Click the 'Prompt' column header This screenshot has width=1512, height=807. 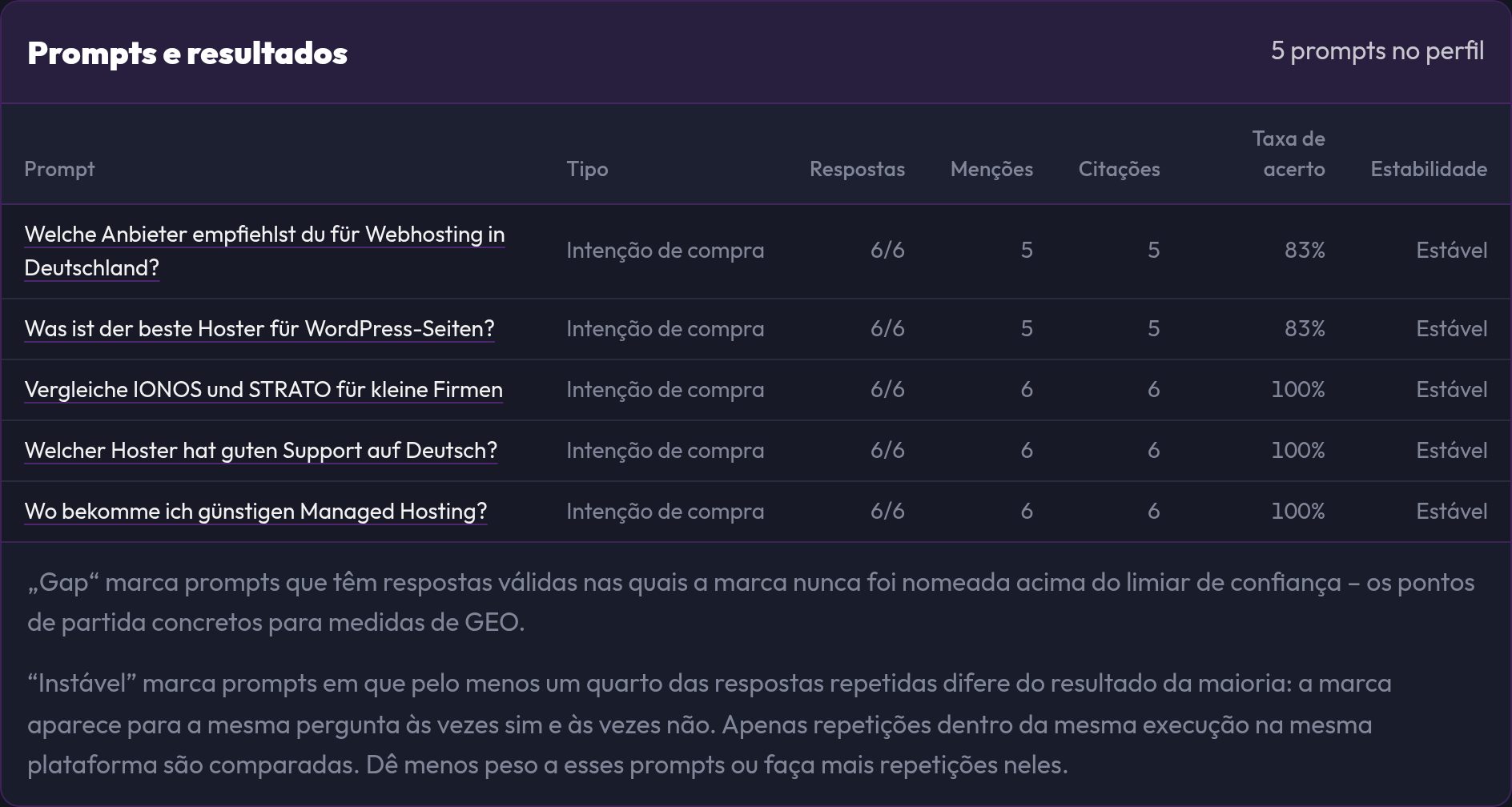tap(59, 169)
